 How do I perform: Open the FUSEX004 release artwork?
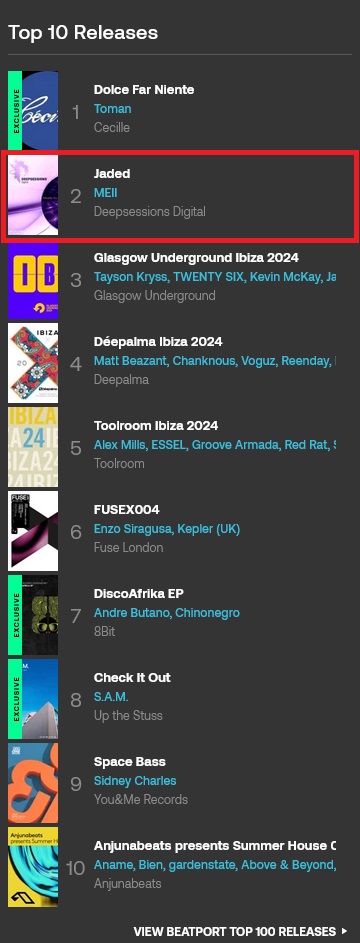tap(33, 530)
